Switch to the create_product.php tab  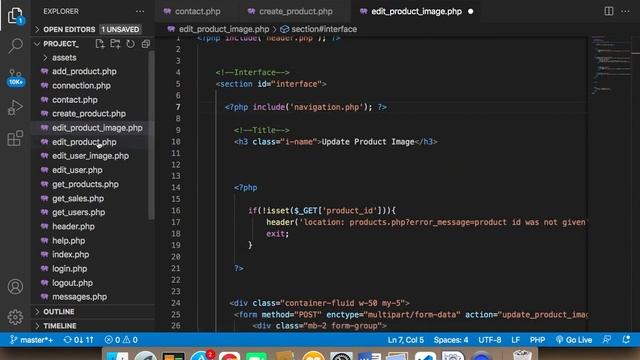point(295,11)
